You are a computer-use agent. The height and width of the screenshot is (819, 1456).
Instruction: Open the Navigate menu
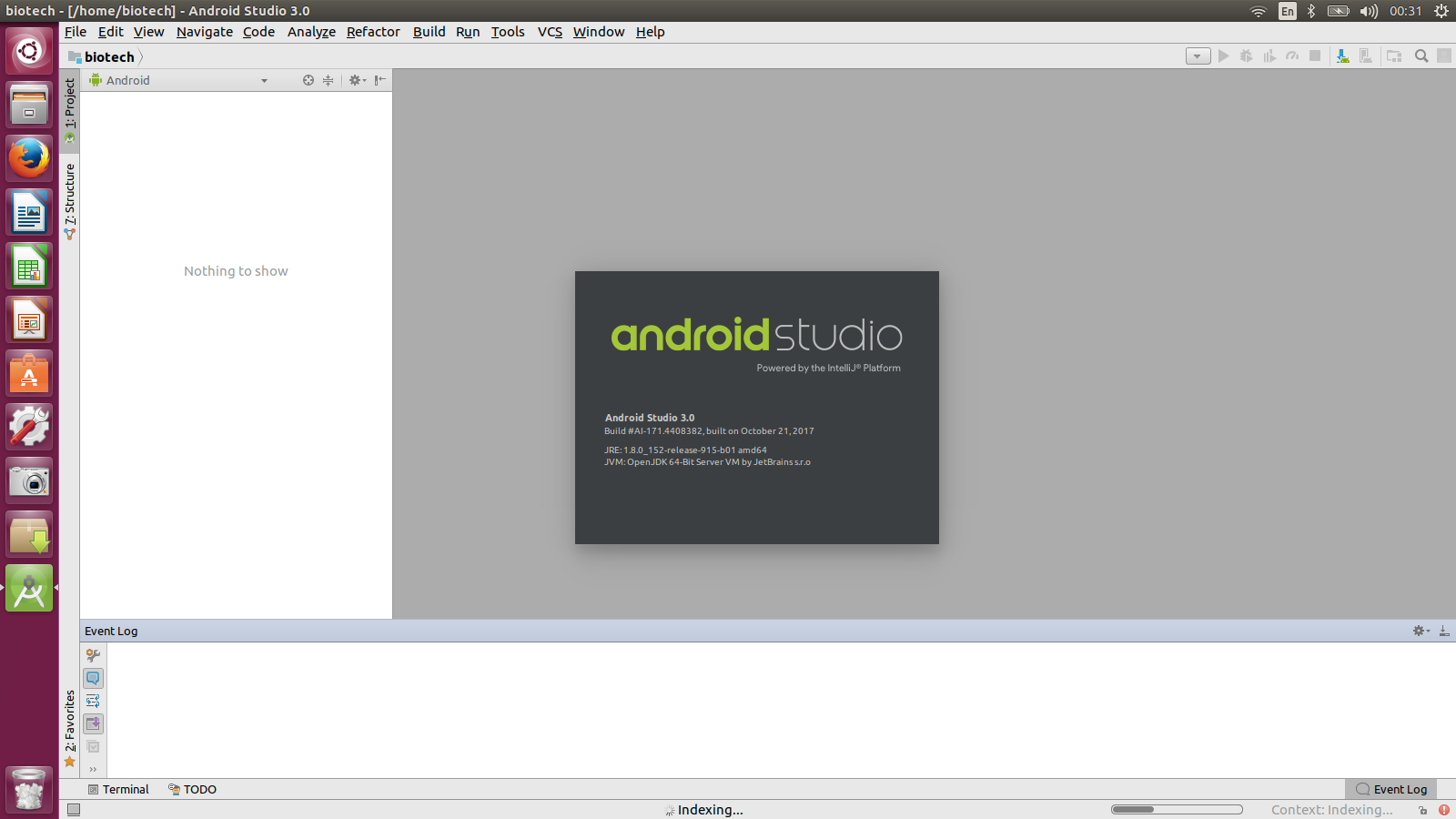click(205, 32)
